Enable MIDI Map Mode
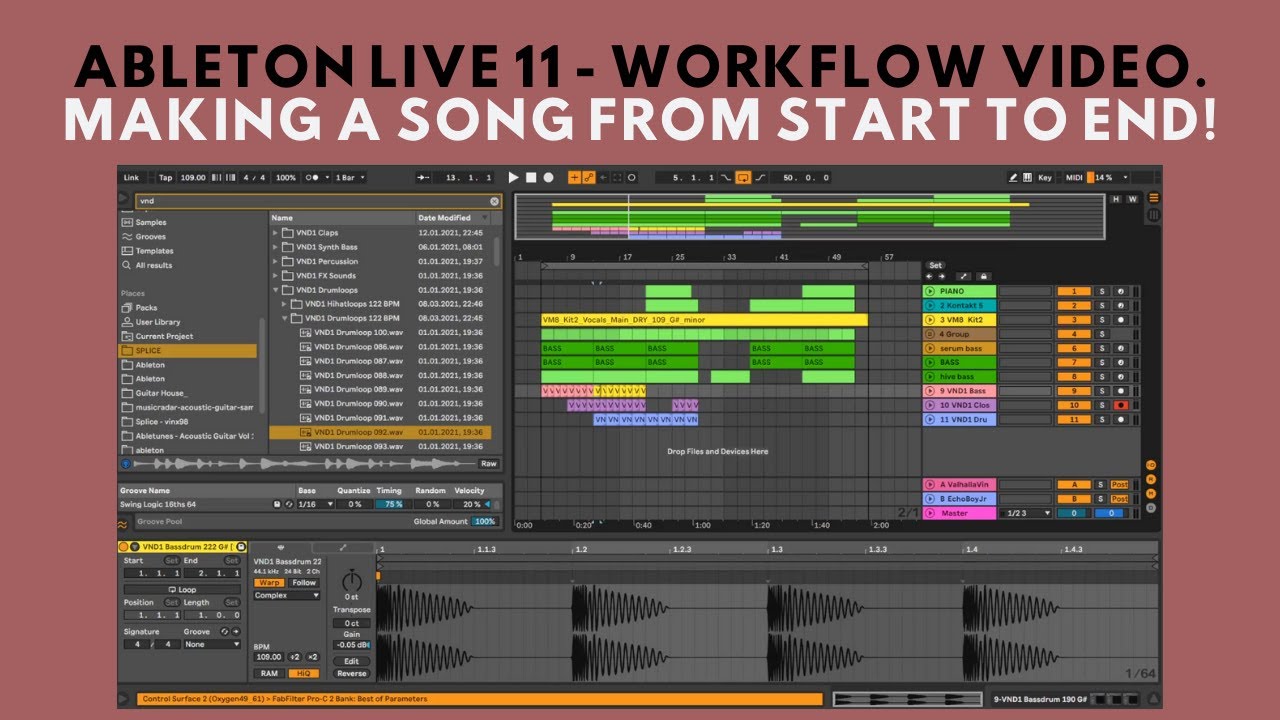 [1075, 177]
